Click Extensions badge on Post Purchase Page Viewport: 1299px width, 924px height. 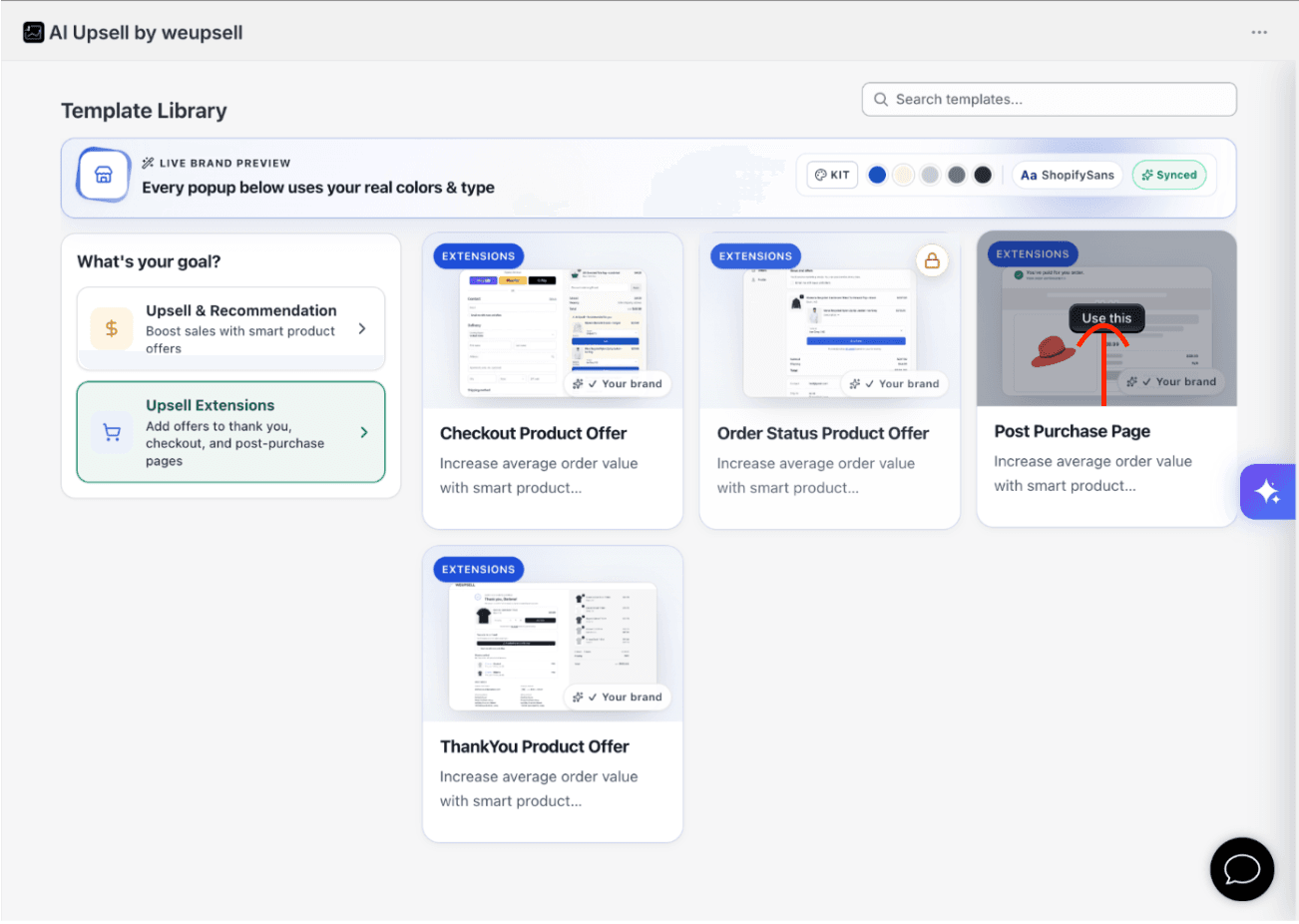click(x=1033, y=254)
